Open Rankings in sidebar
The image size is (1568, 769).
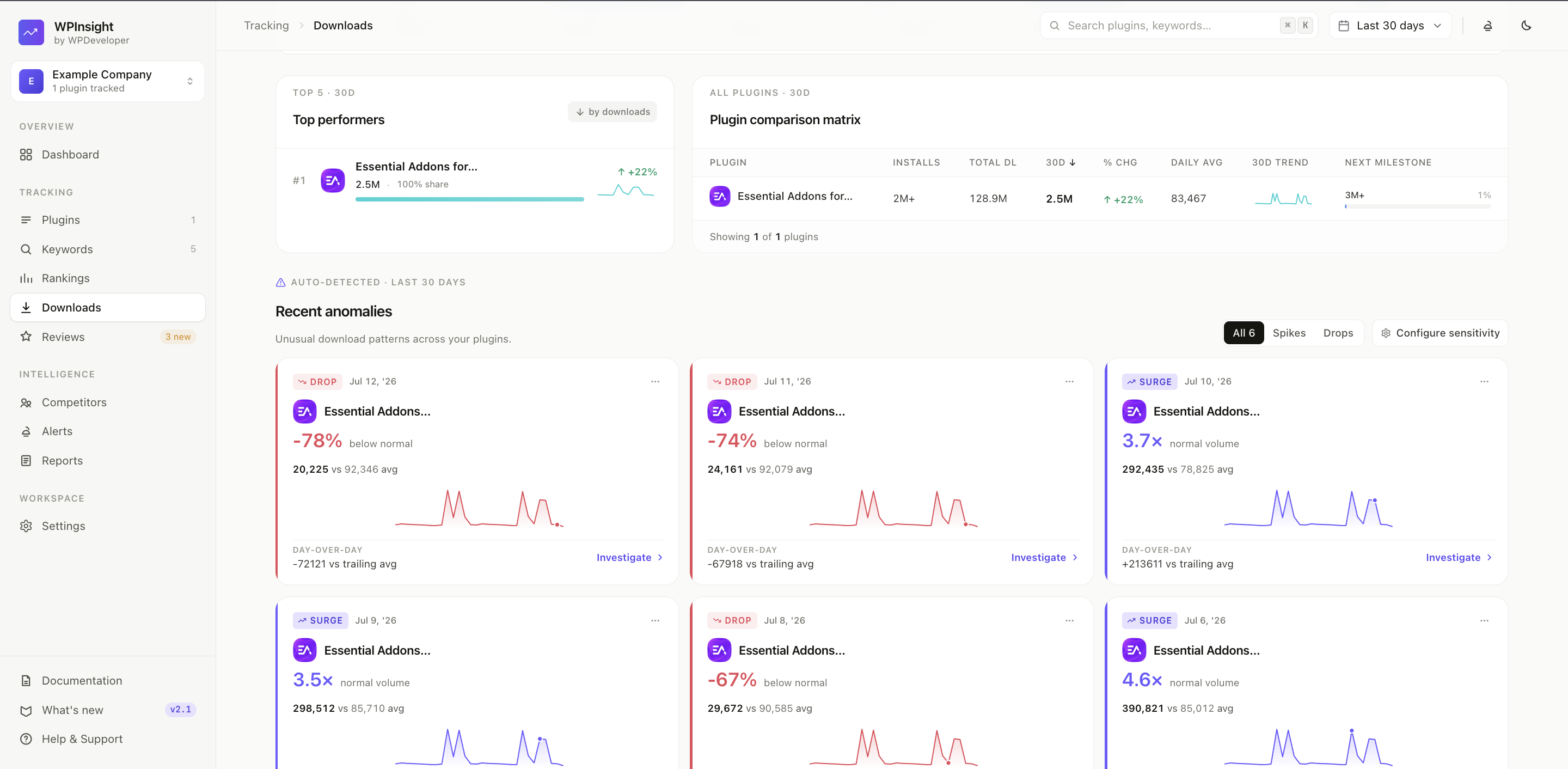[x=108, y=278]
